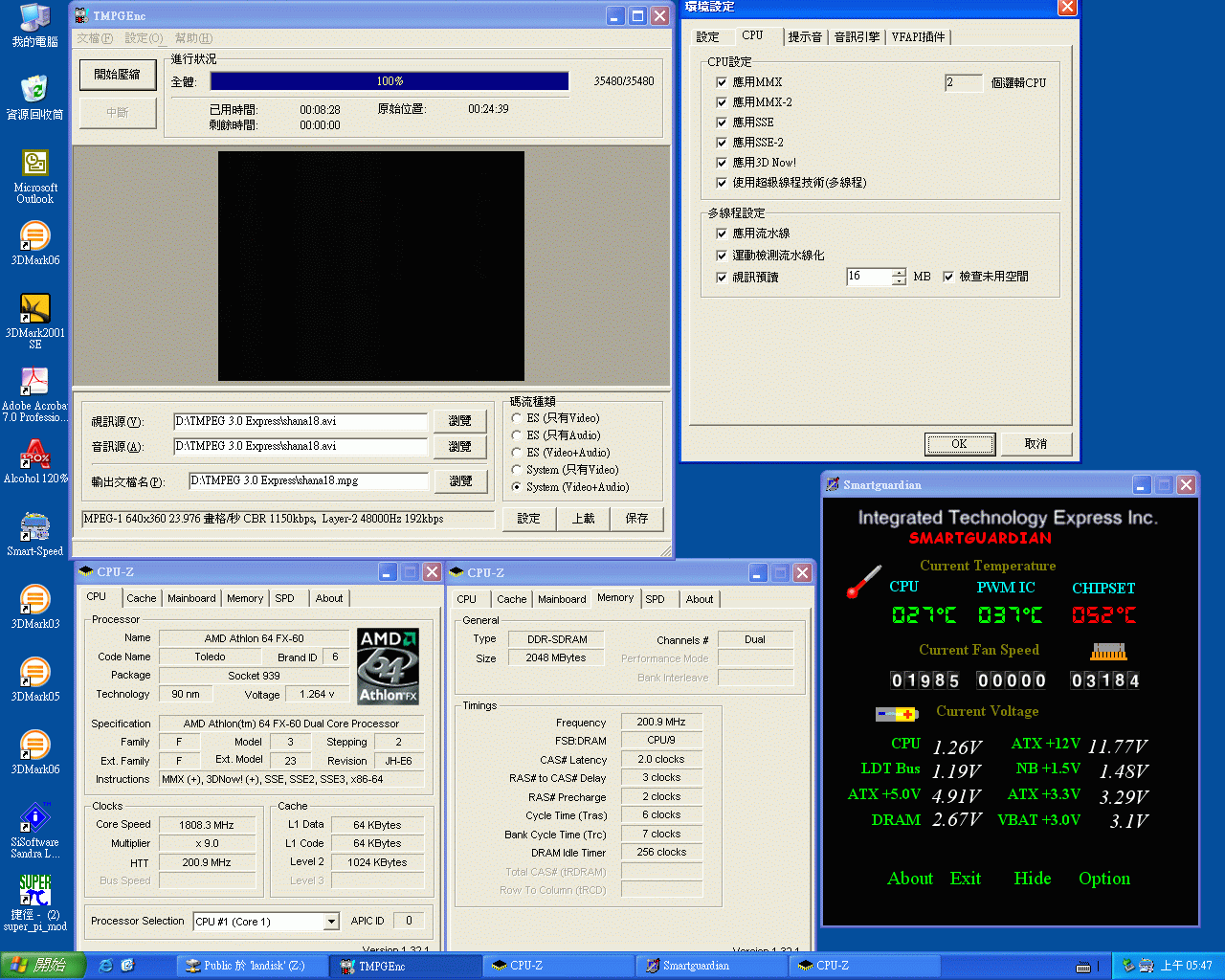The height and width of the screenshot is (980, 1225).
Task: Click the 開始壓縮 button in TMPGEnc
Action: (118, 75)
